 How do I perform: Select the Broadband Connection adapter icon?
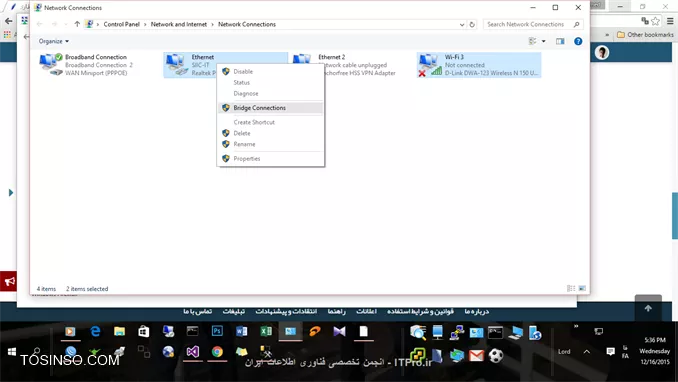[x=51, y=64]
